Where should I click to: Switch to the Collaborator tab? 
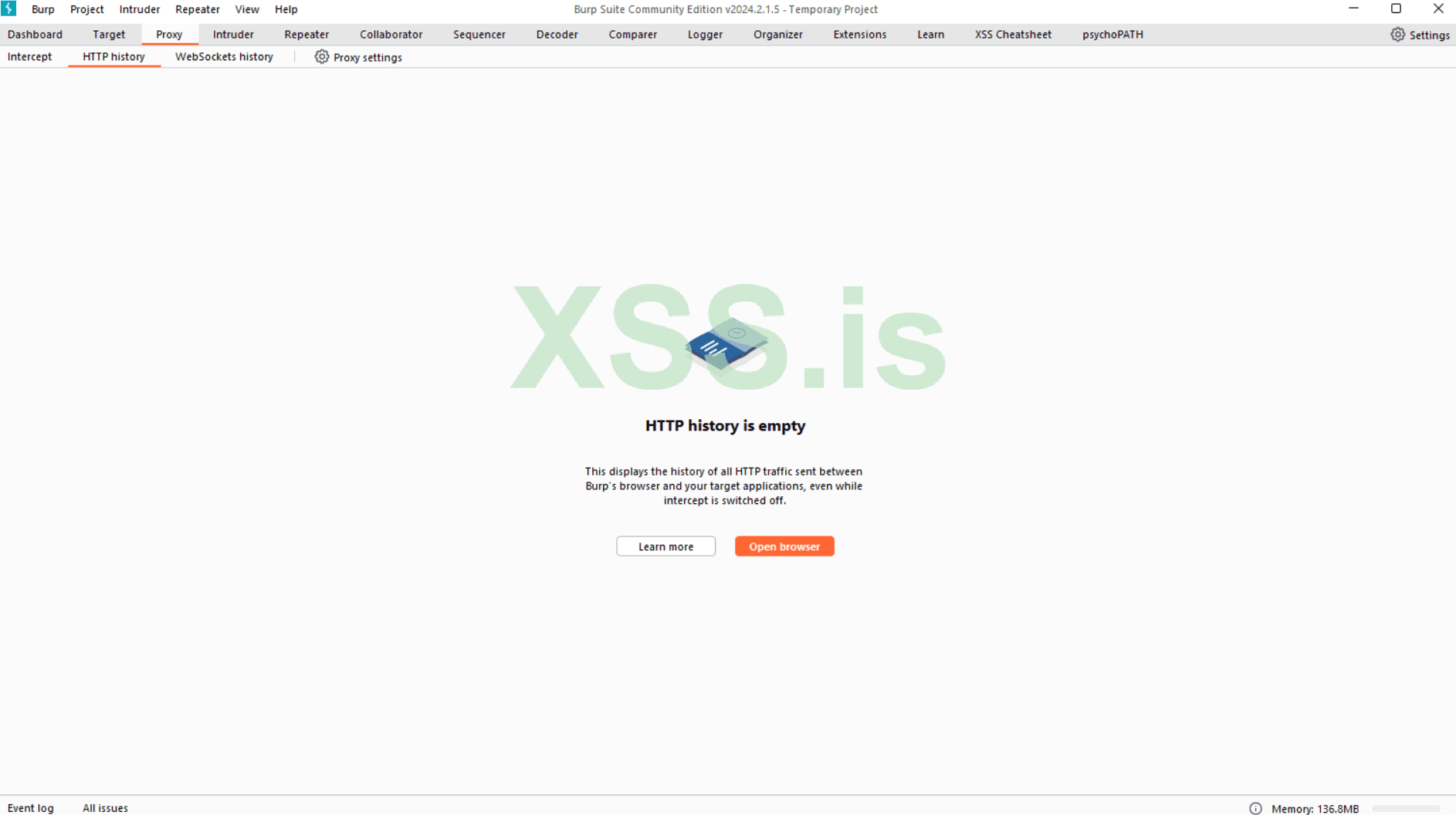[391, 35]
